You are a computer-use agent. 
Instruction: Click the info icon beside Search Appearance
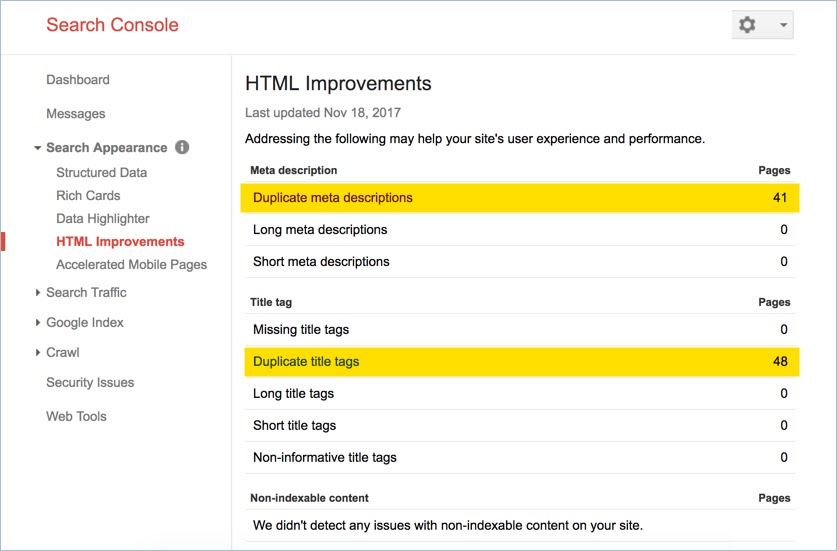tap(182, 147)
